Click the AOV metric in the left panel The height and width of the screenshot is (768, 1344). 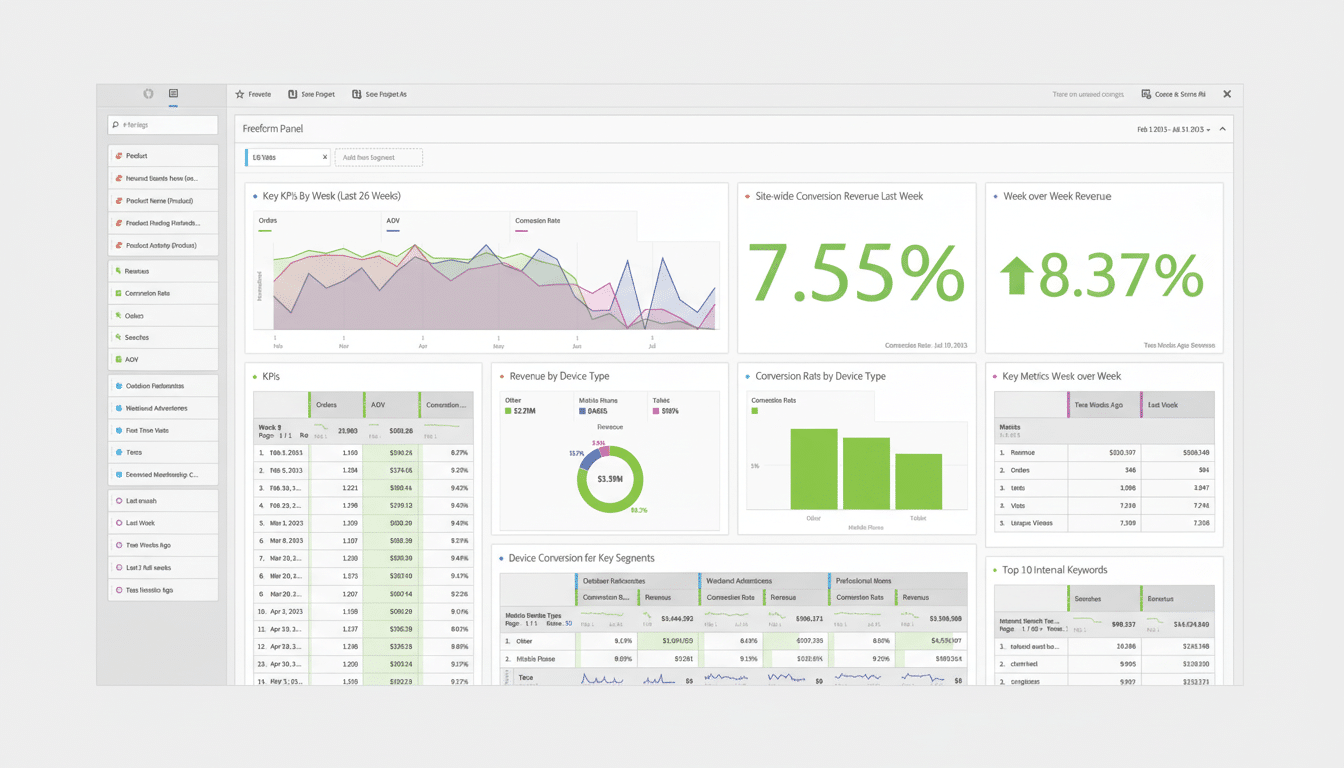coord(162,359)
